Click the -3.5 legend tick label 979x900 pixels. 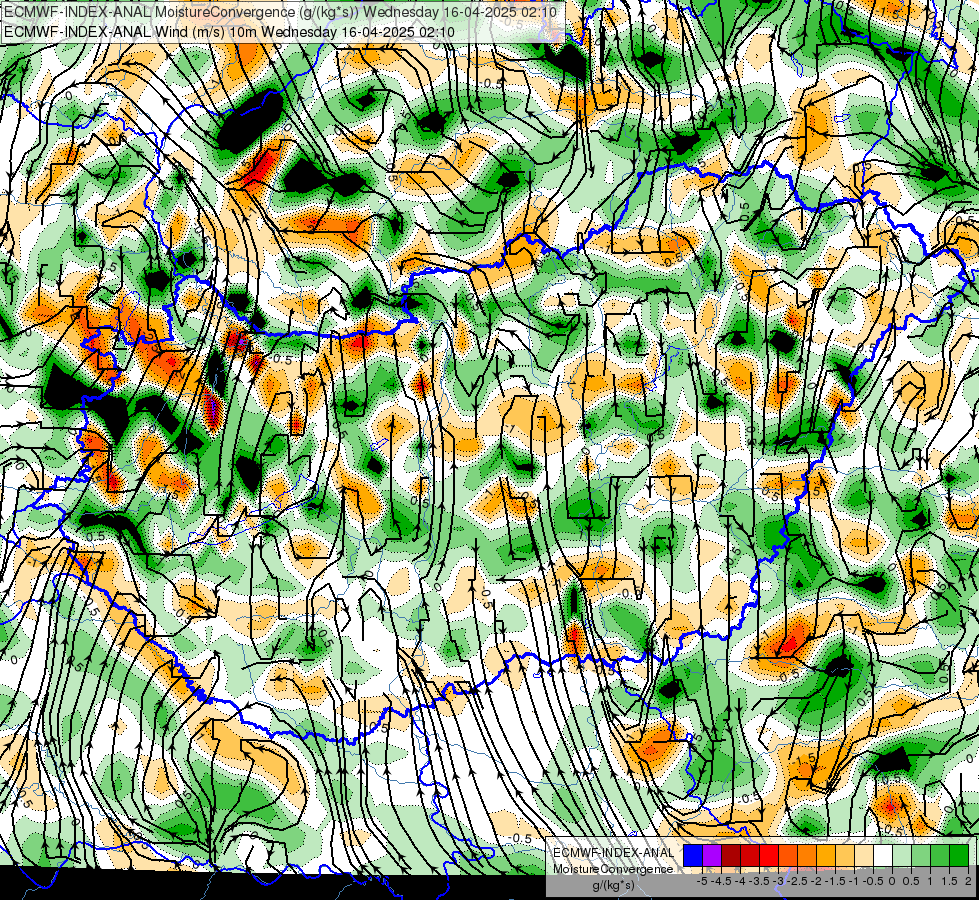pos(760,881)
